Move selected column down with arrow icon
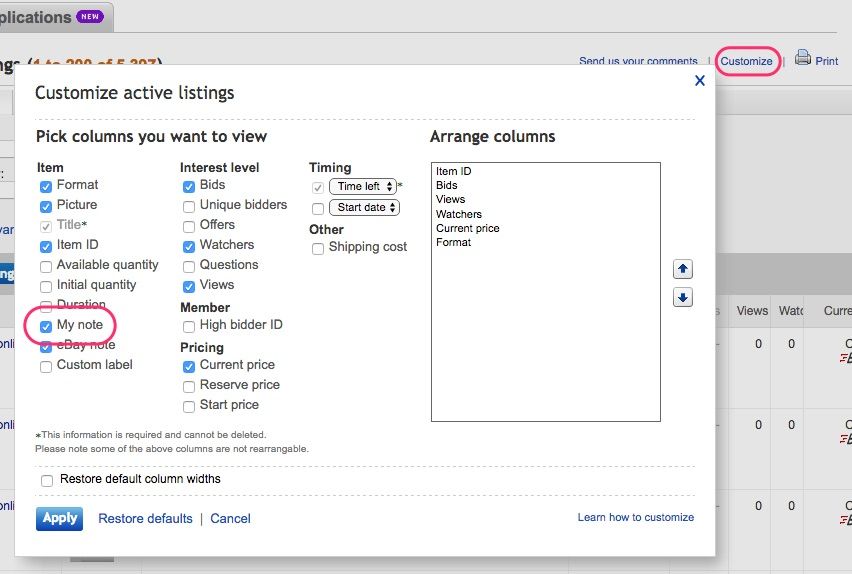This screenshot has height=574, width=852. tap(683, 297)
